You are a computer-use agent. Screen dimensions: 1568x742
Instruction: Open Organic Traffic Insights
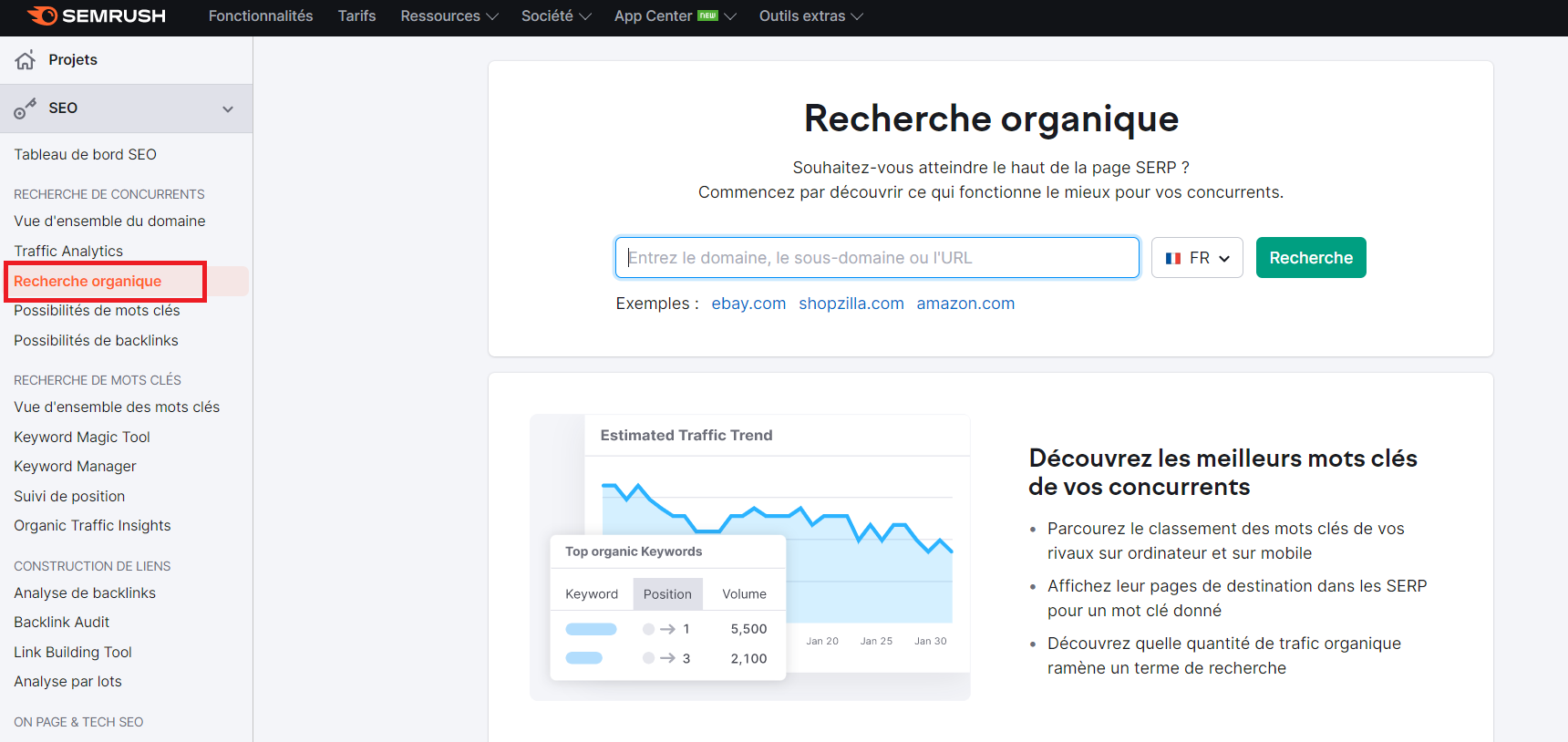92,526
